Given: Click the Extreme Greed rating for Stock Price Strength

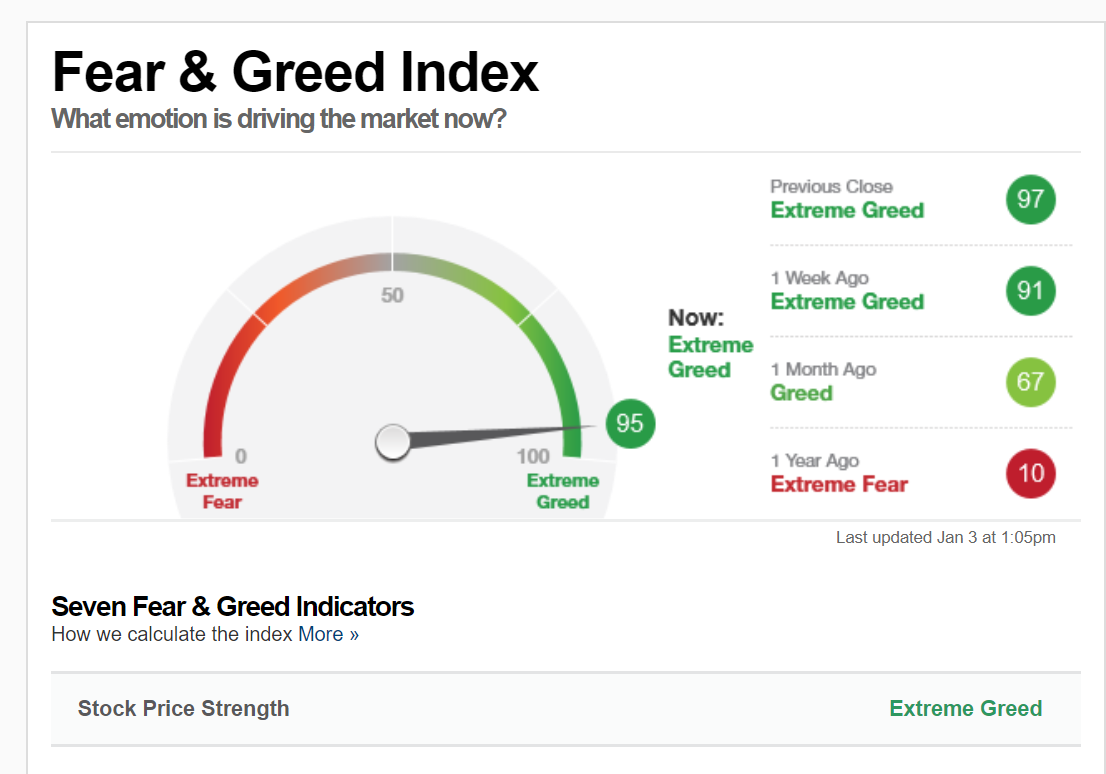Looking at the screenshot, I should tap(965, 708).
